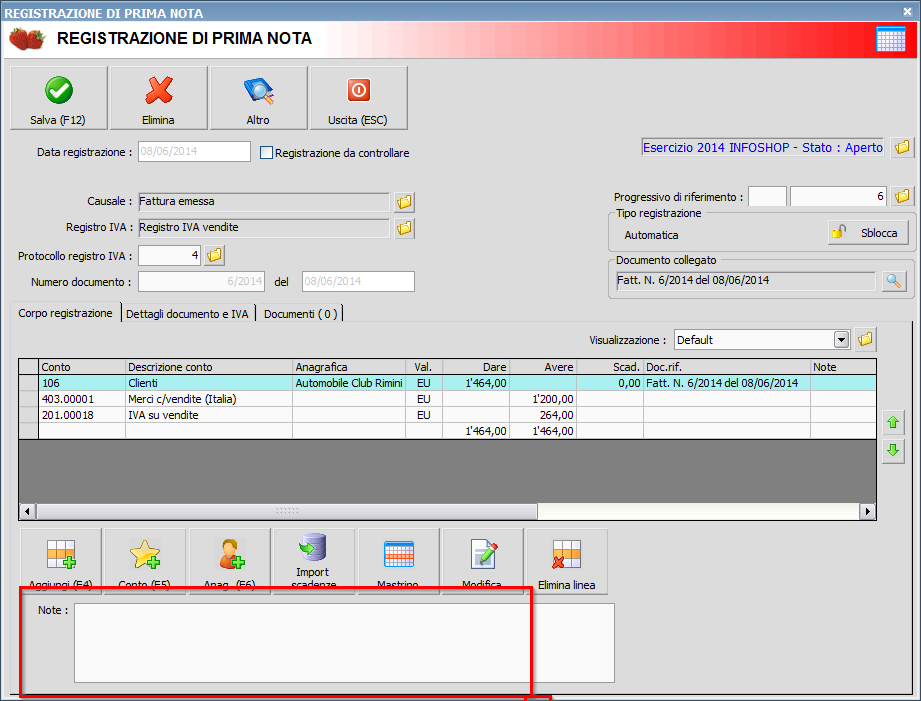Open the Documenti ( 0 ) tab
The image size is (921, 701).
coord(301,314)
